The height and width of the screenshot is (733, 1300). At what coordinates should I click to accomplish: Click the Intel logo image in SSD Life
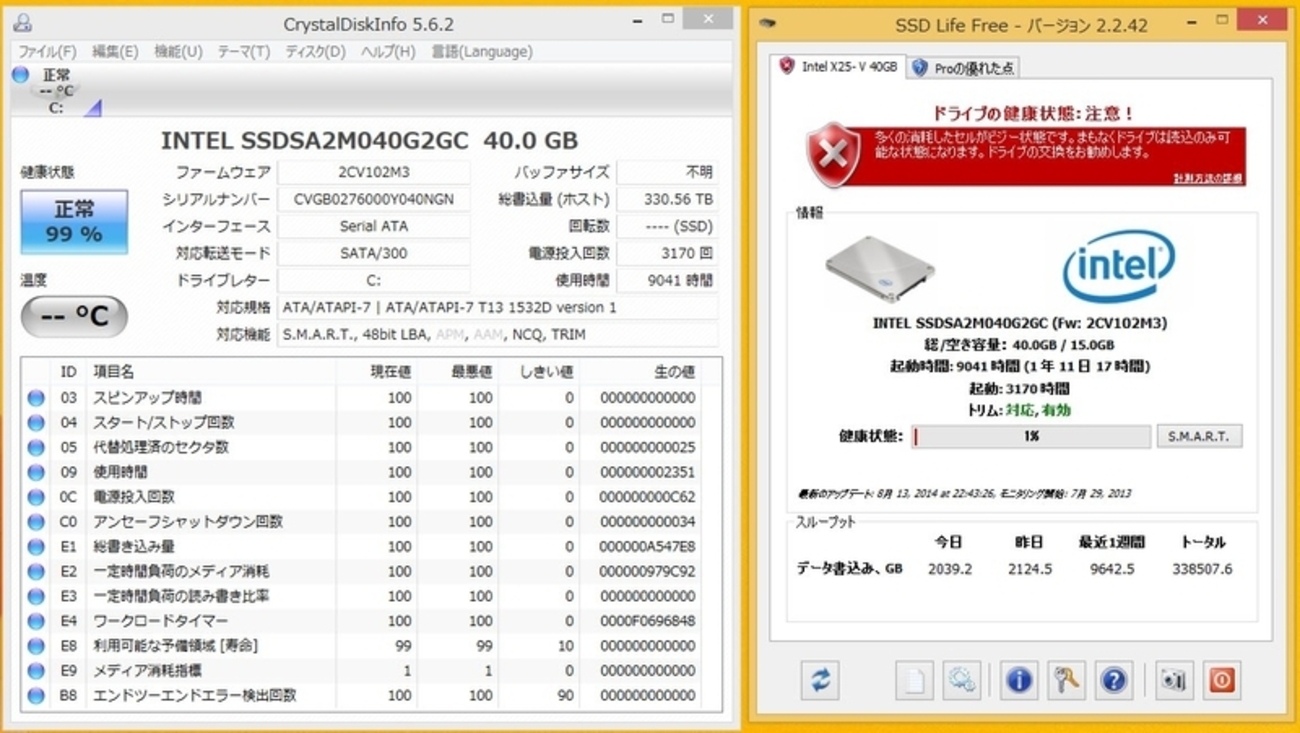(1118, 266)
